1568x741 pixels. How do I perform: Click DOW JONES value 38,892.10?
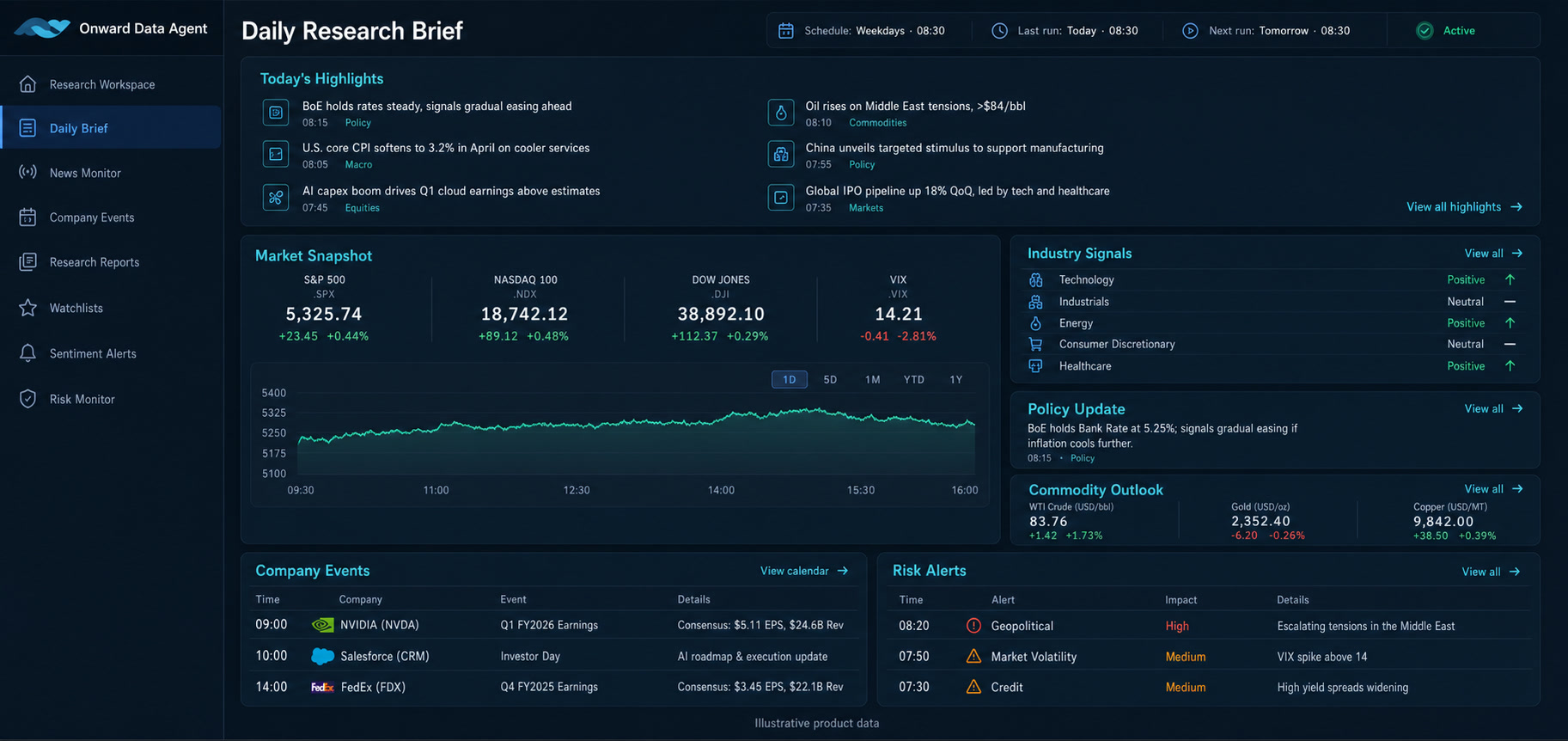(x=721, y=314)
